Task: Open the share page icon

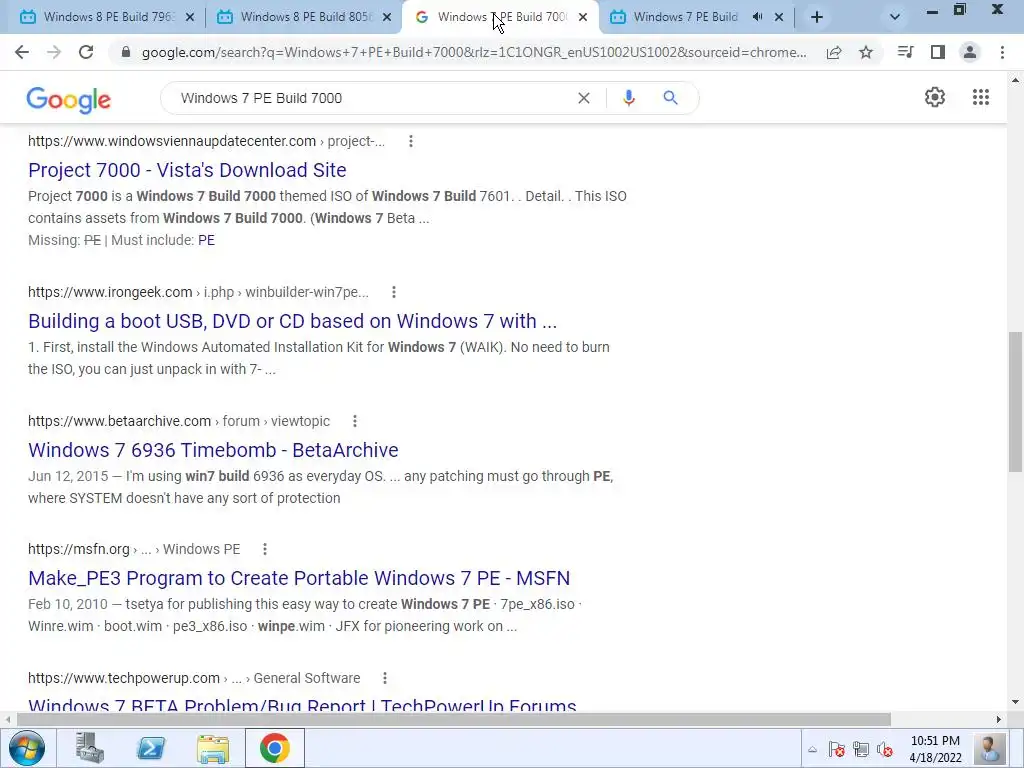Action: point(834,52)
